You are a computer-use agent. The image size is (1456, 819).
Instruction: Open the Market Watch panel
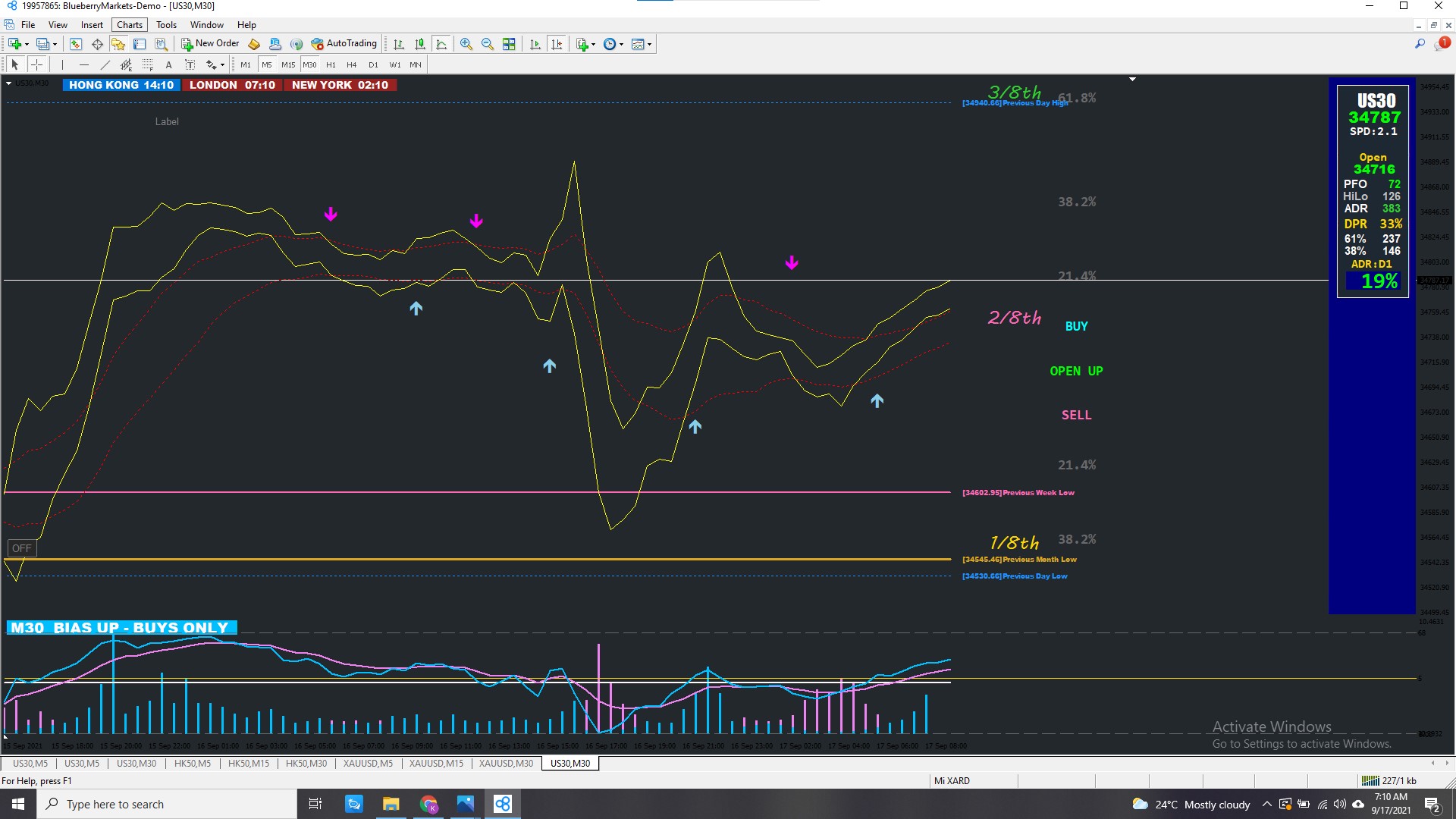(75, 44)
